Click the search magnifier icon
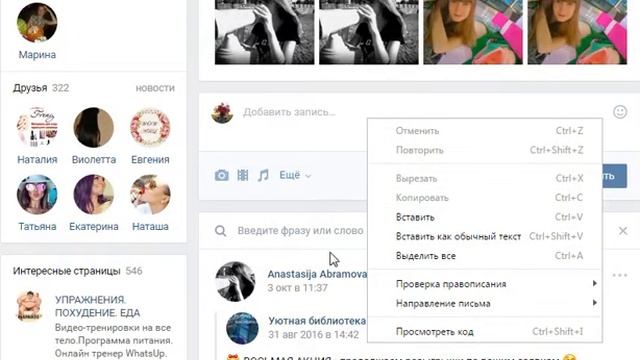Viewport: 640px width, 360px height. [220, 231]
